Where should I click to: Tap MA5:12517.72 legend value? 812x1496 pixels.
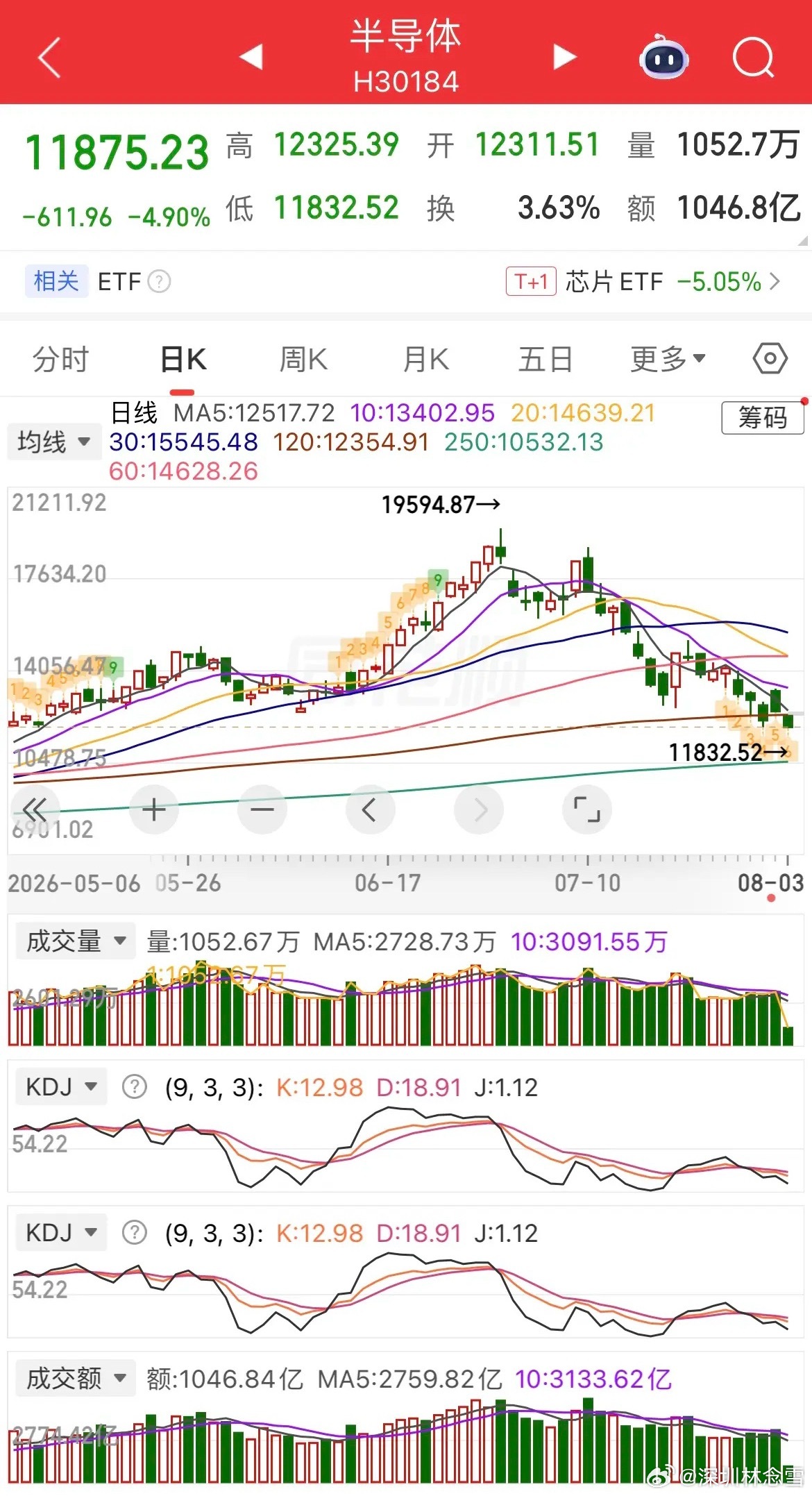coord(254,413)
